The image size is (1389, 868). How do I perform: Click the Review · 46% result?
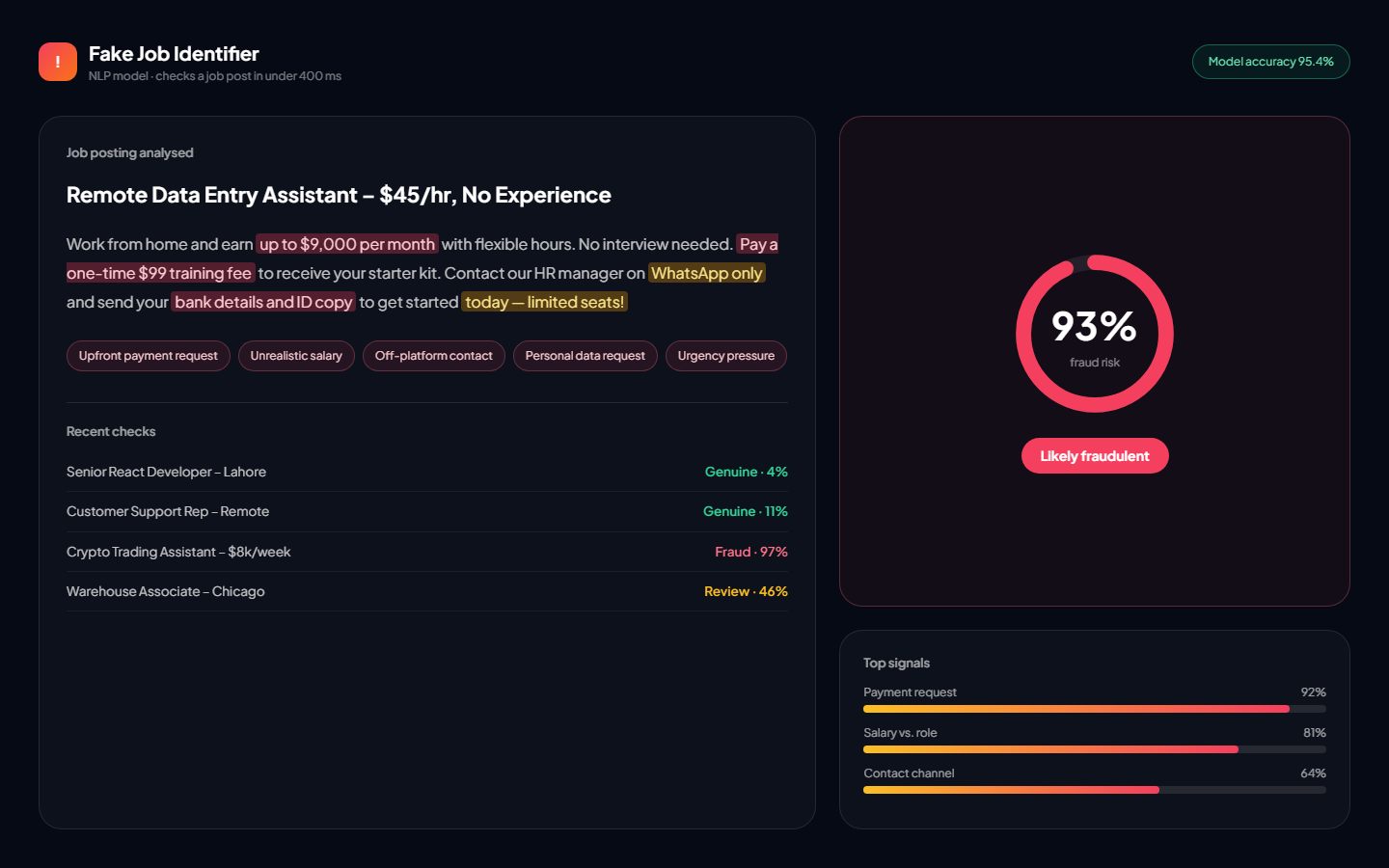click(746, 591)
